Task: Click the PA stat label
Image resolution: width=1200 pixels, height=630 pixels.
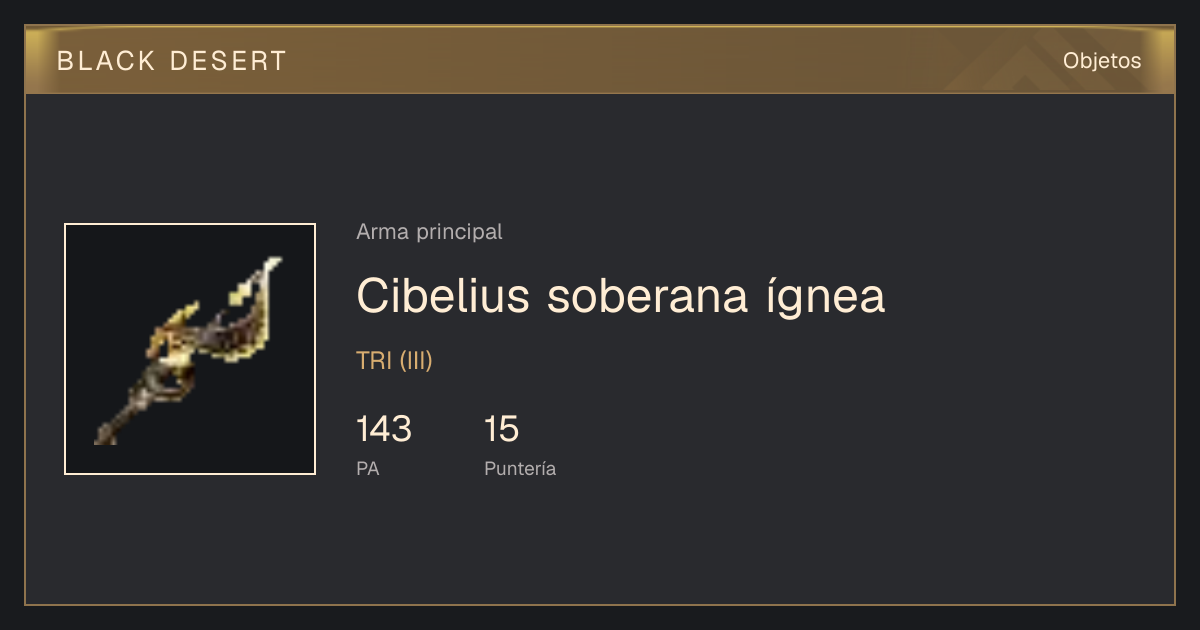Action: point(368,468)
